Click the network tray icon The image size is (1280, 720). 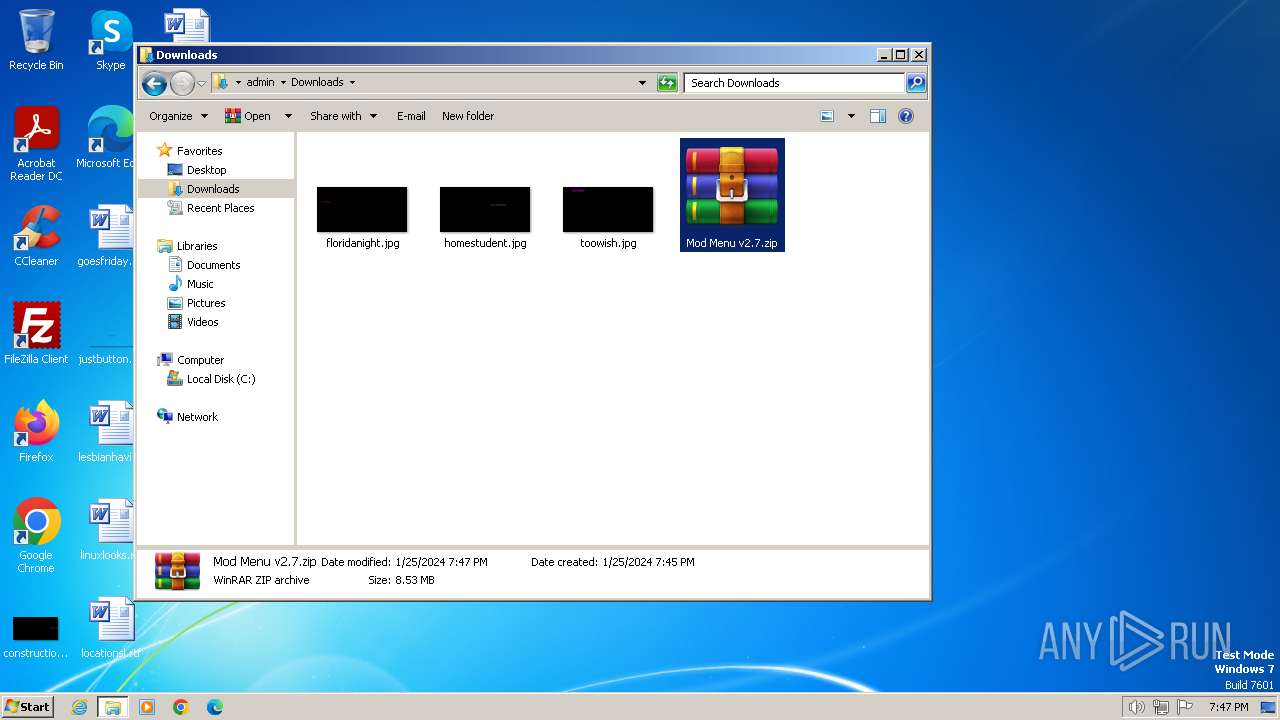pos(1161,707)
